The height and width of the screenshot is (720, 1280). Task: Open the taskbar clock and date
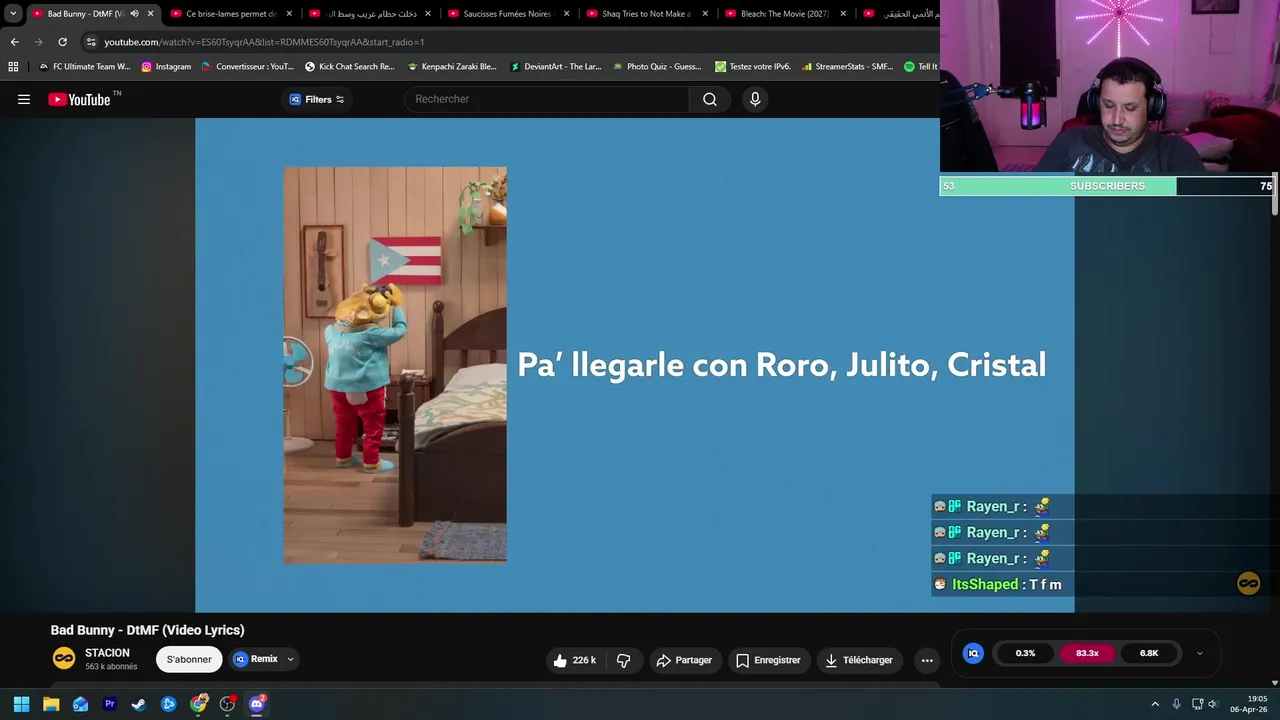pos(1250,704)
